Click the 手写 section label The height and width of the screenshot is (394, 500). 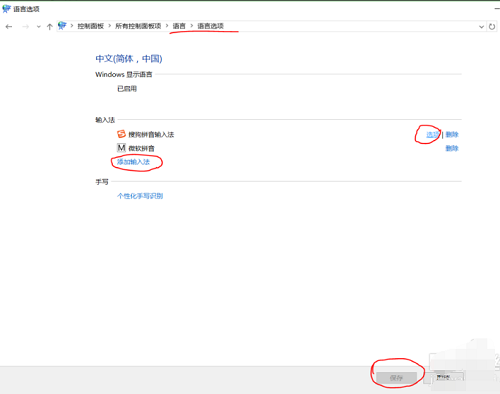coord(102,182)
